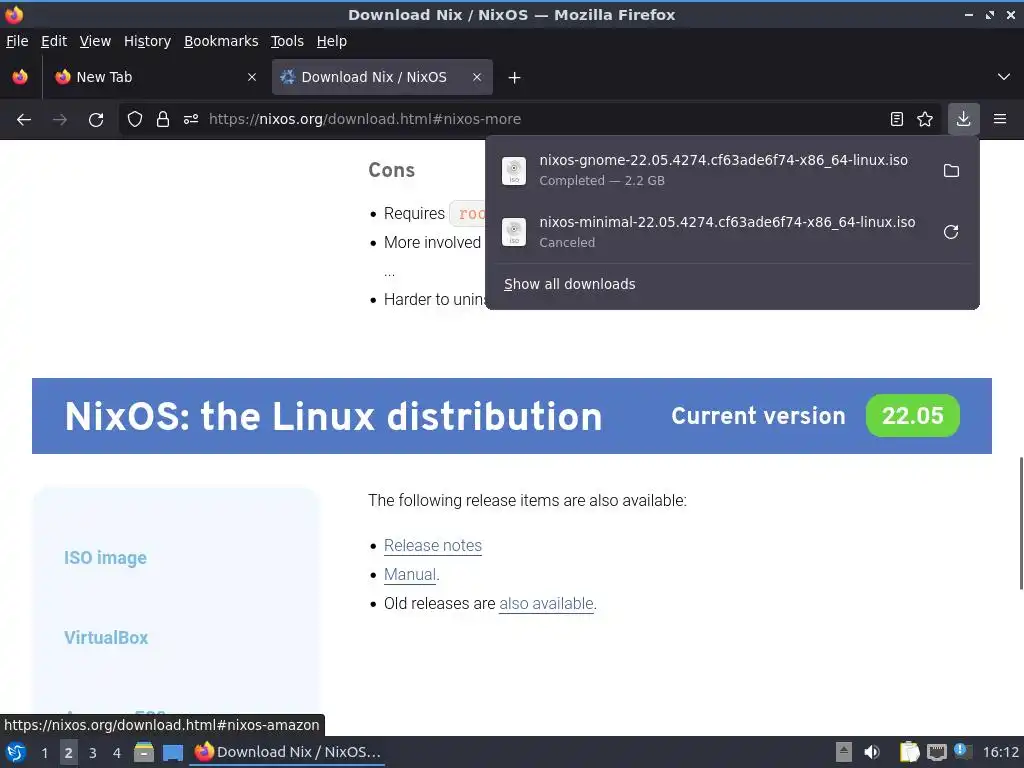Reload the current page
This screenshot has height=768, width=1024.
pos(96,119)
